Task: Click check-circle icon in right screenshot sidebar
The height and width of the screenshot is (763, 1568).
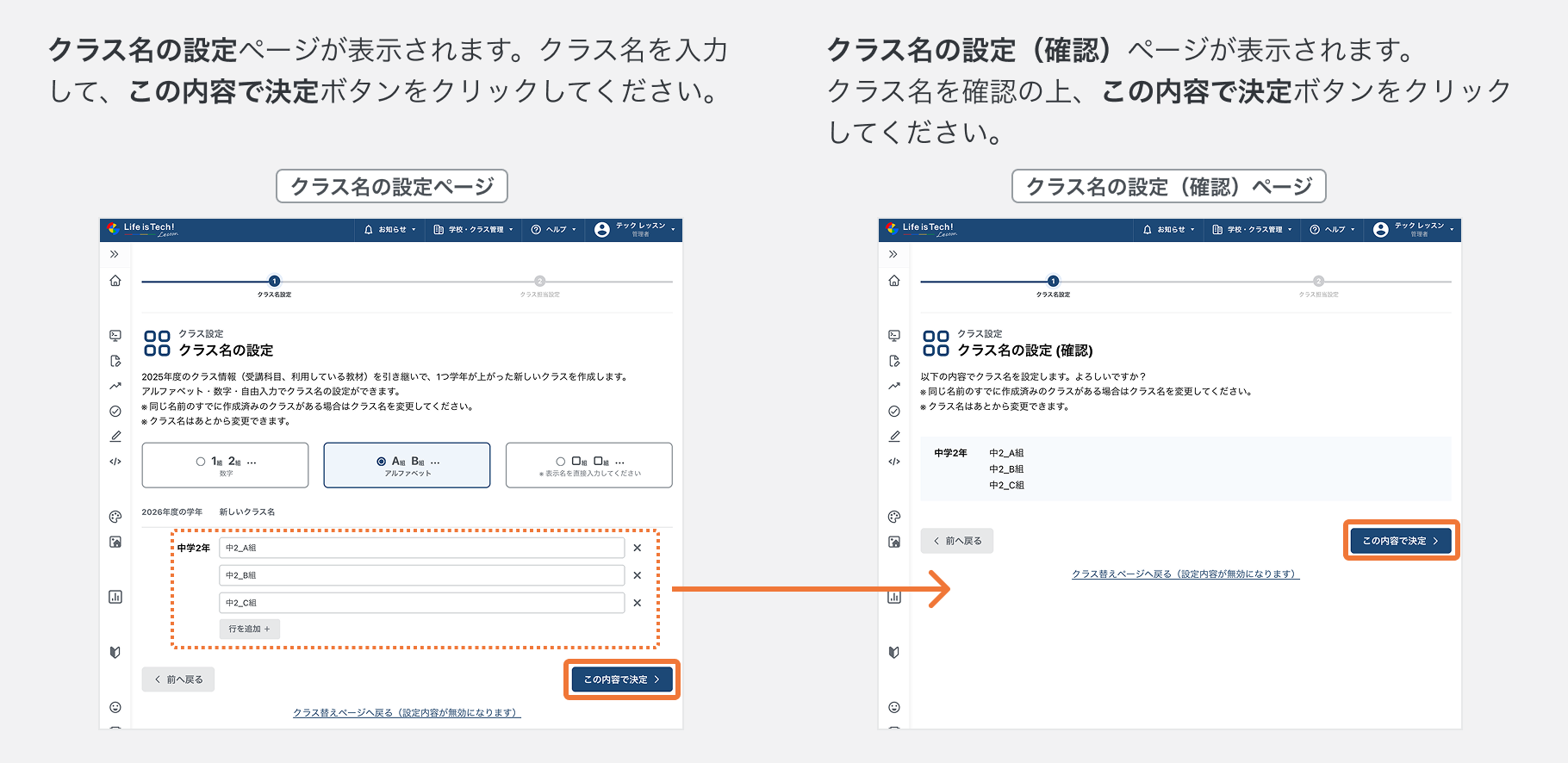Action: (x=894, y=411)
